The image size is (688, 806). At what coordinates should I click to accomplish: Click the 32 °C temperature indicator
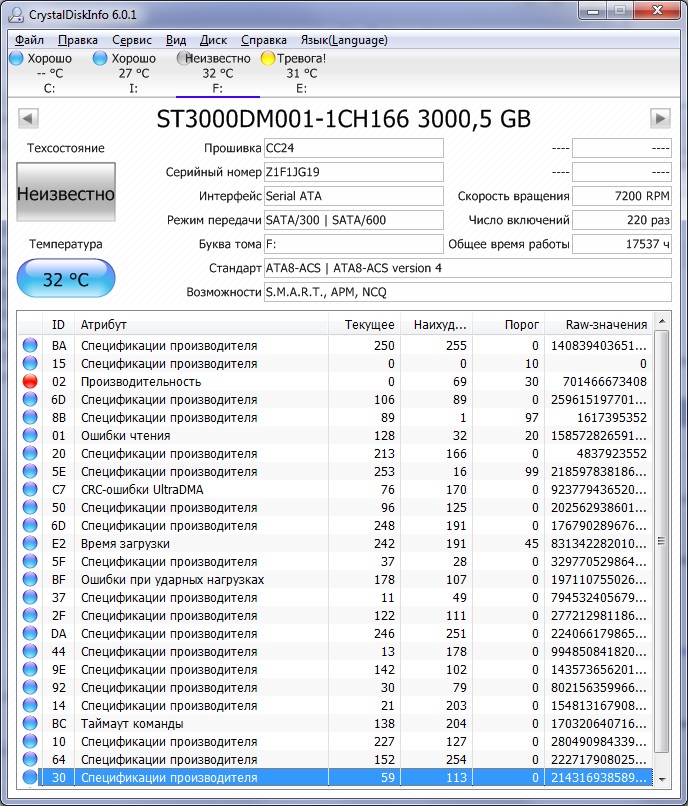pyautogui.click(x=66, y=279)
